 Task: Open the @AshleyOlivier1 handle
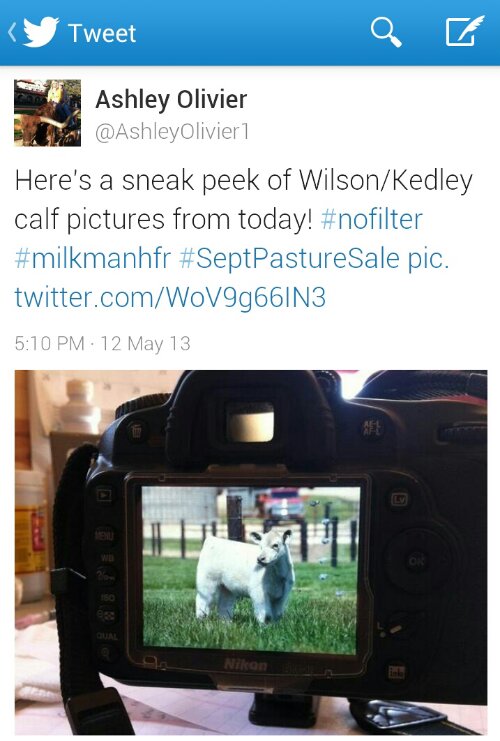172,132
